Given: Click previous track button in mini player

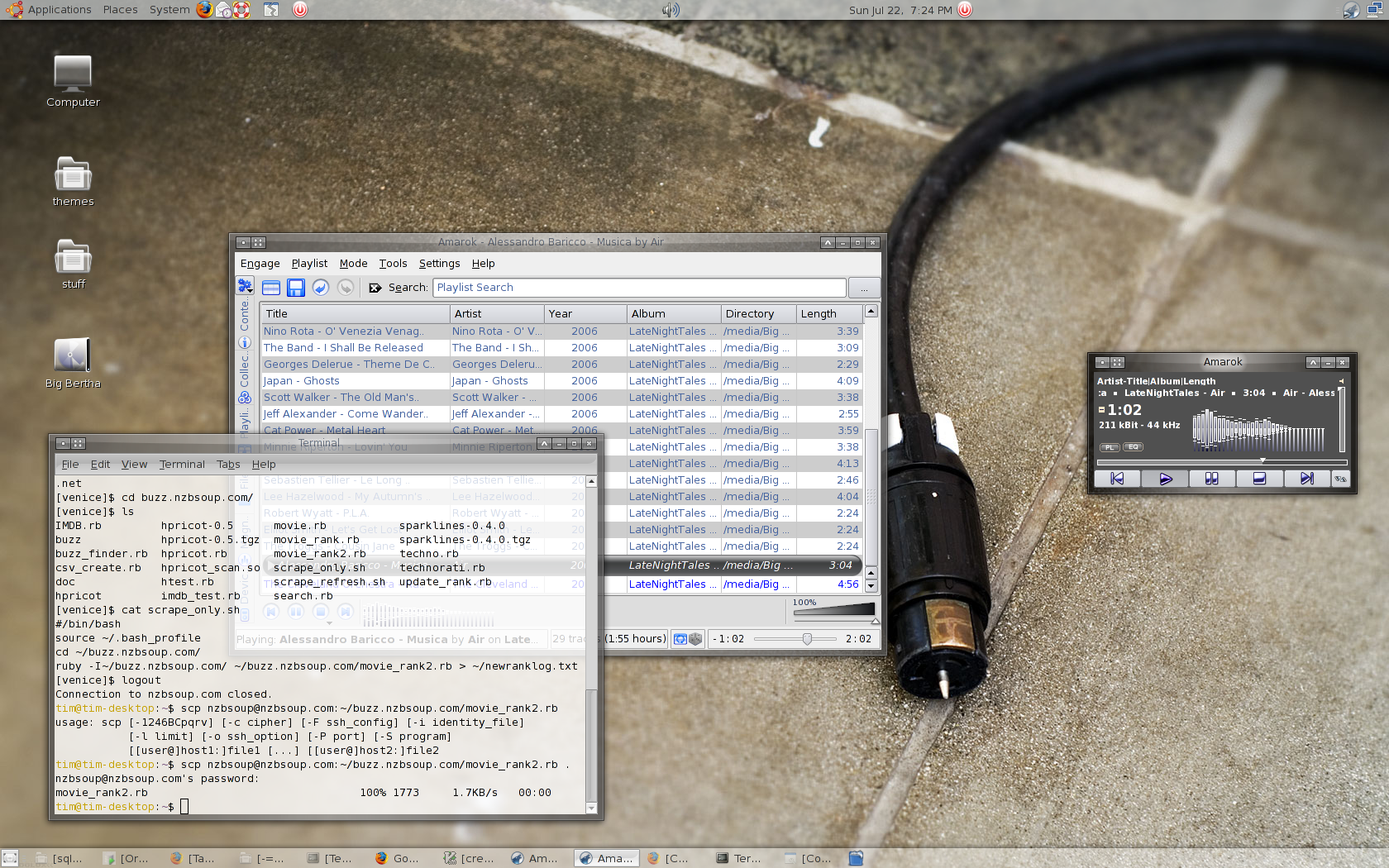Looking at the screenshot, I should coord(1117,479).
